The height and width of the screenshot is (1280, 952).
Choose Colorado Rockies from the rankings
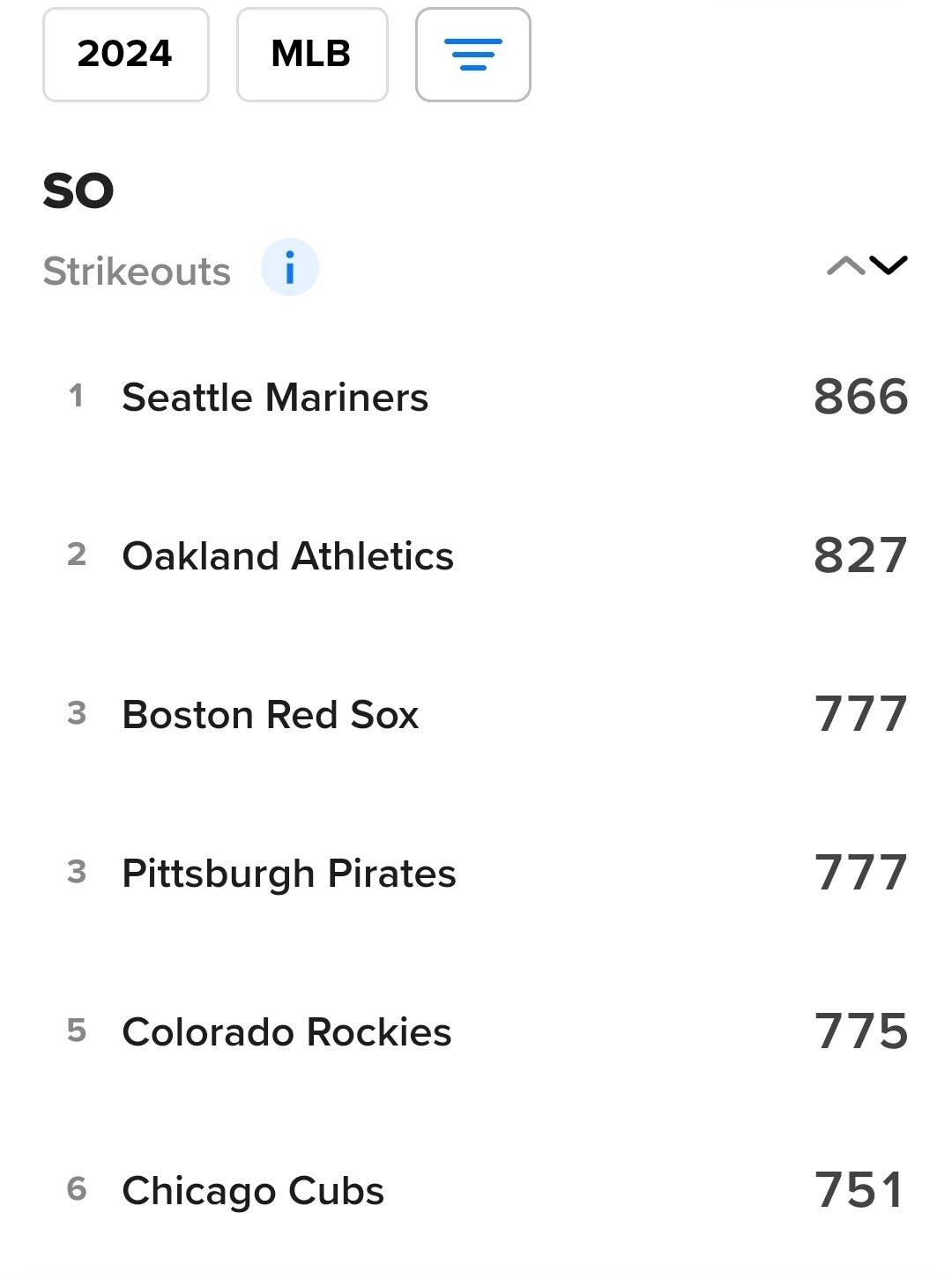[286, 1032]
